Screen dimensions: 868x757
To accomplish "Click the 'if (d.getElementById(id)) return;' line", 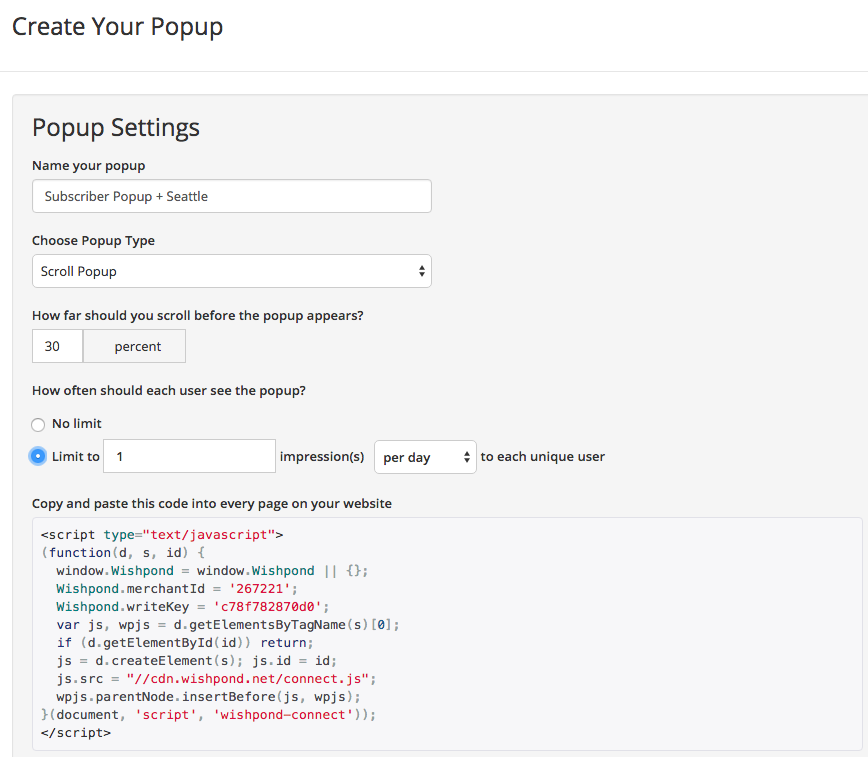I will coord(185,642).
